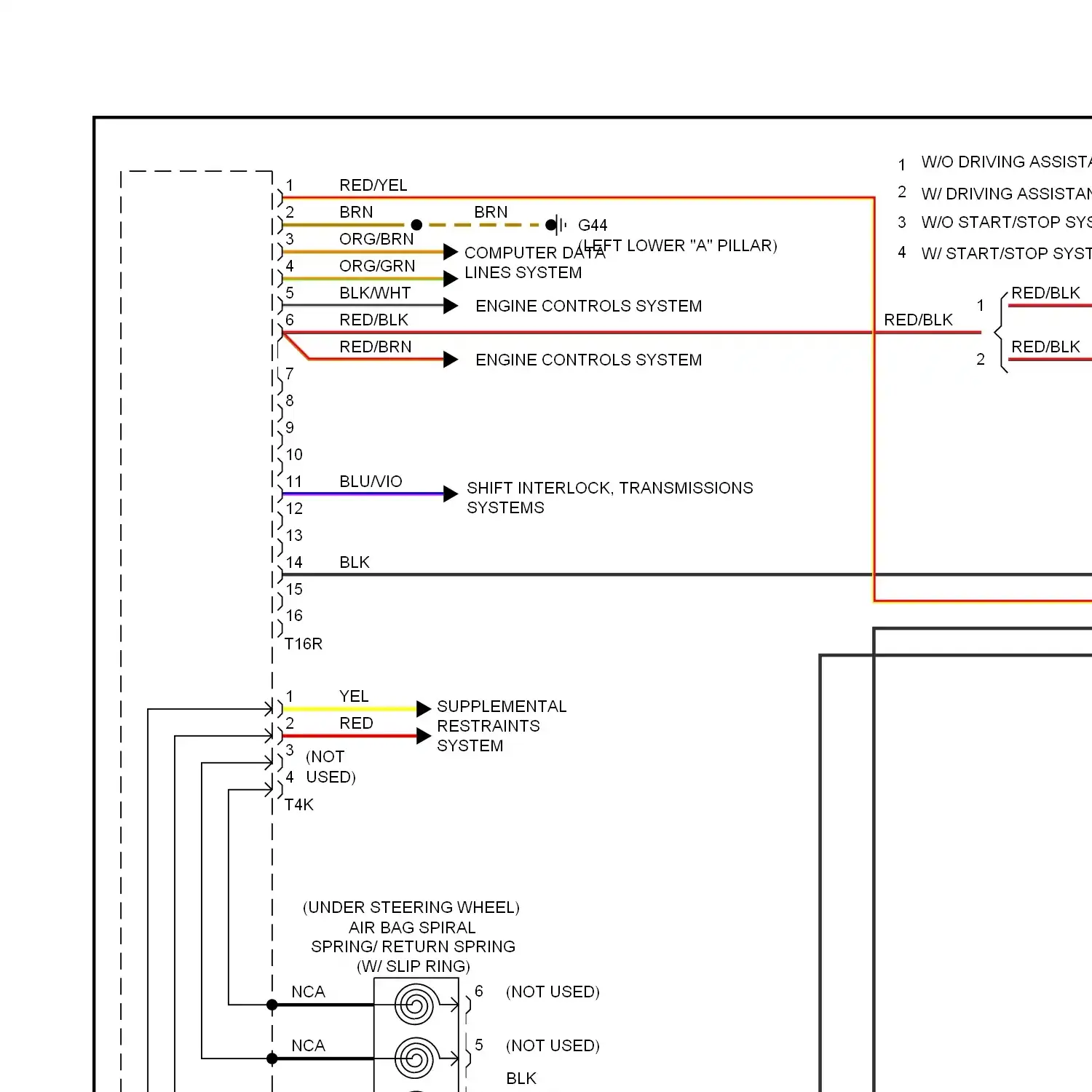Click the SUPPLEMENTAL RESTRAINTS SYSTEM reference
This screenshot has height=1092, width=1092.
click(502, 726)
